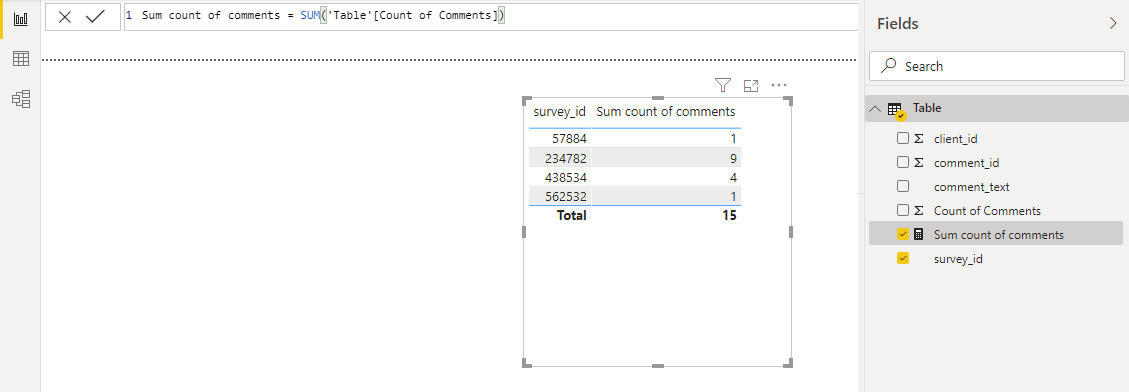This screenshot has width=1129, height=392.
Task: Click sigma icon beside Count of Comments
Action: [x=919, y=210]
